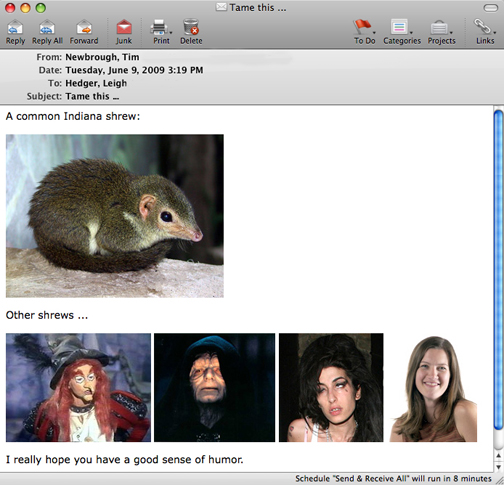Mark the message as Junk
Screen dimensions: 504x485
pos(124,27)
